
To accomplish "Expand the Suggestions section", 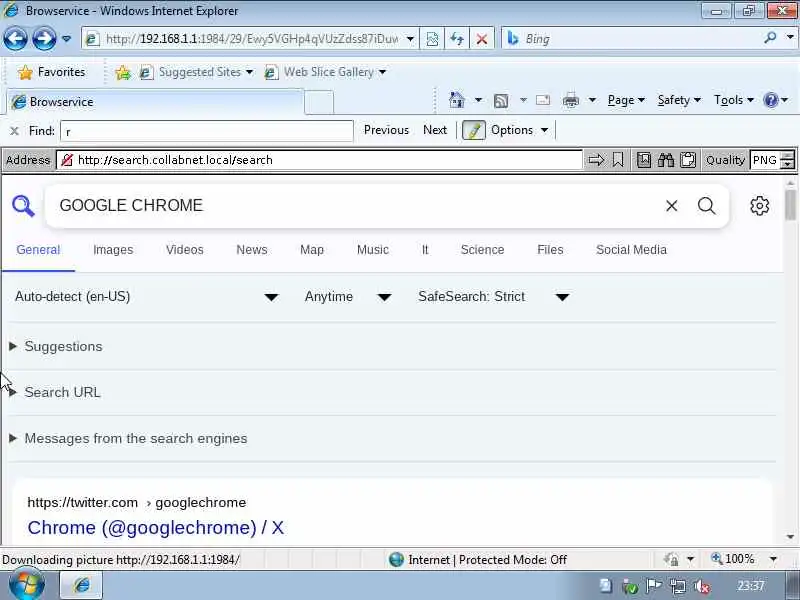I will coord(63,346).
